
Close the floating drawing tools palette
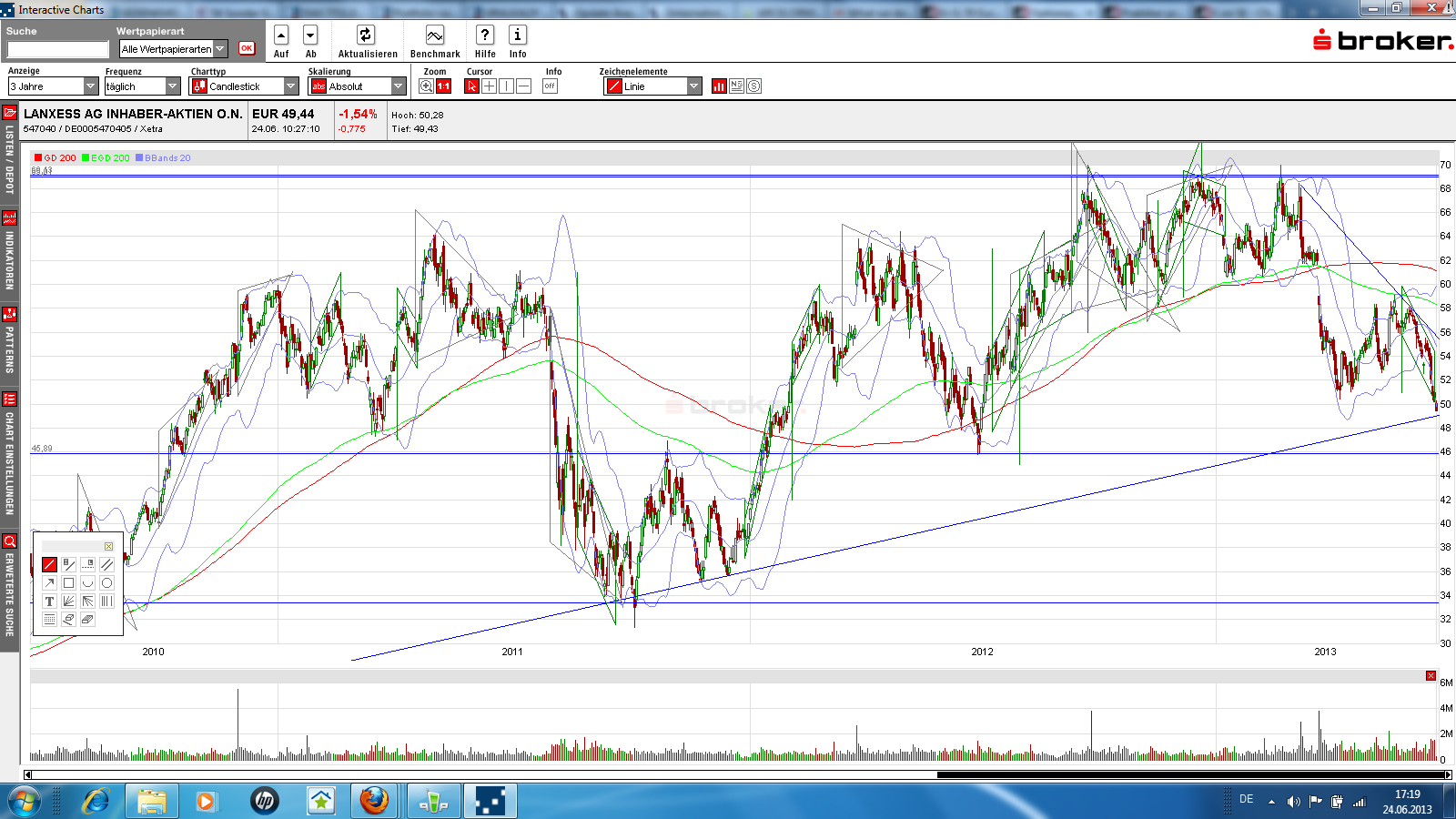[x=108, y=546]
